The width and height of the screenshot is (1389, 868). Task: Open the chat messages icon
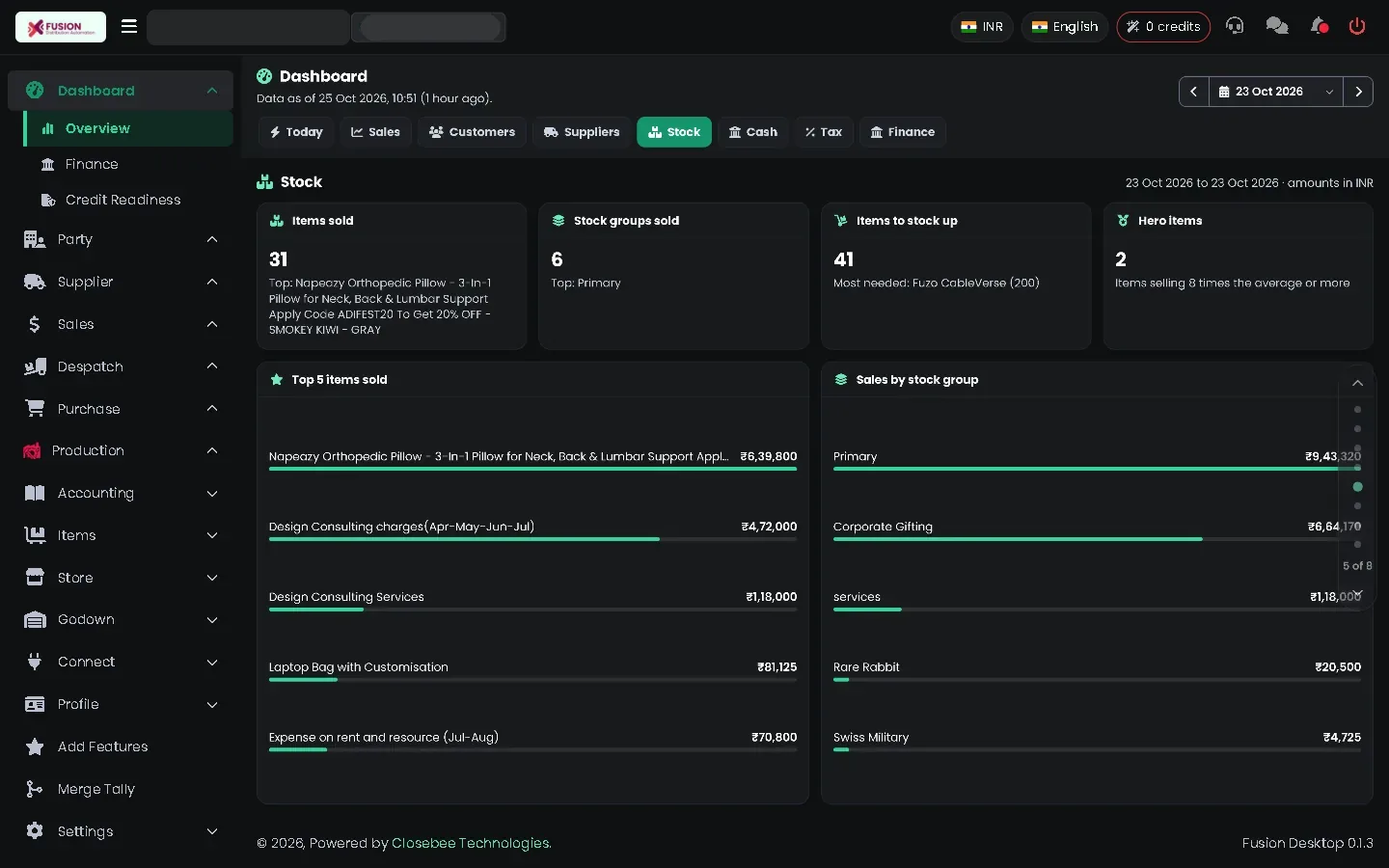click(x=1277, y=26)
